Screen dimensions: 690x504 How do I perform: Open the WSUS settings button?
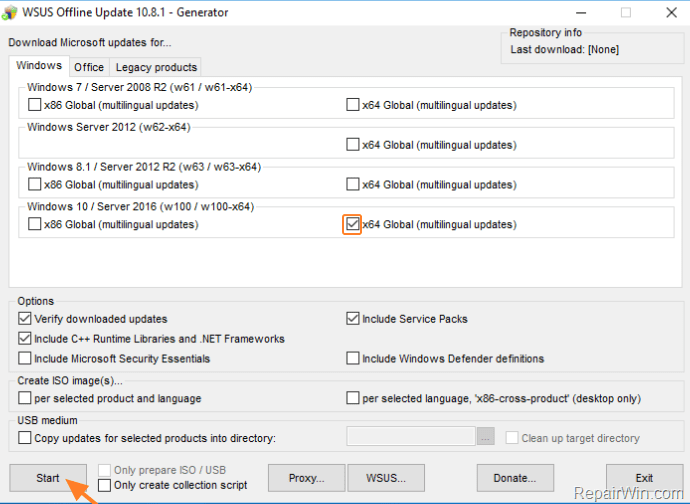pos(386,478)
